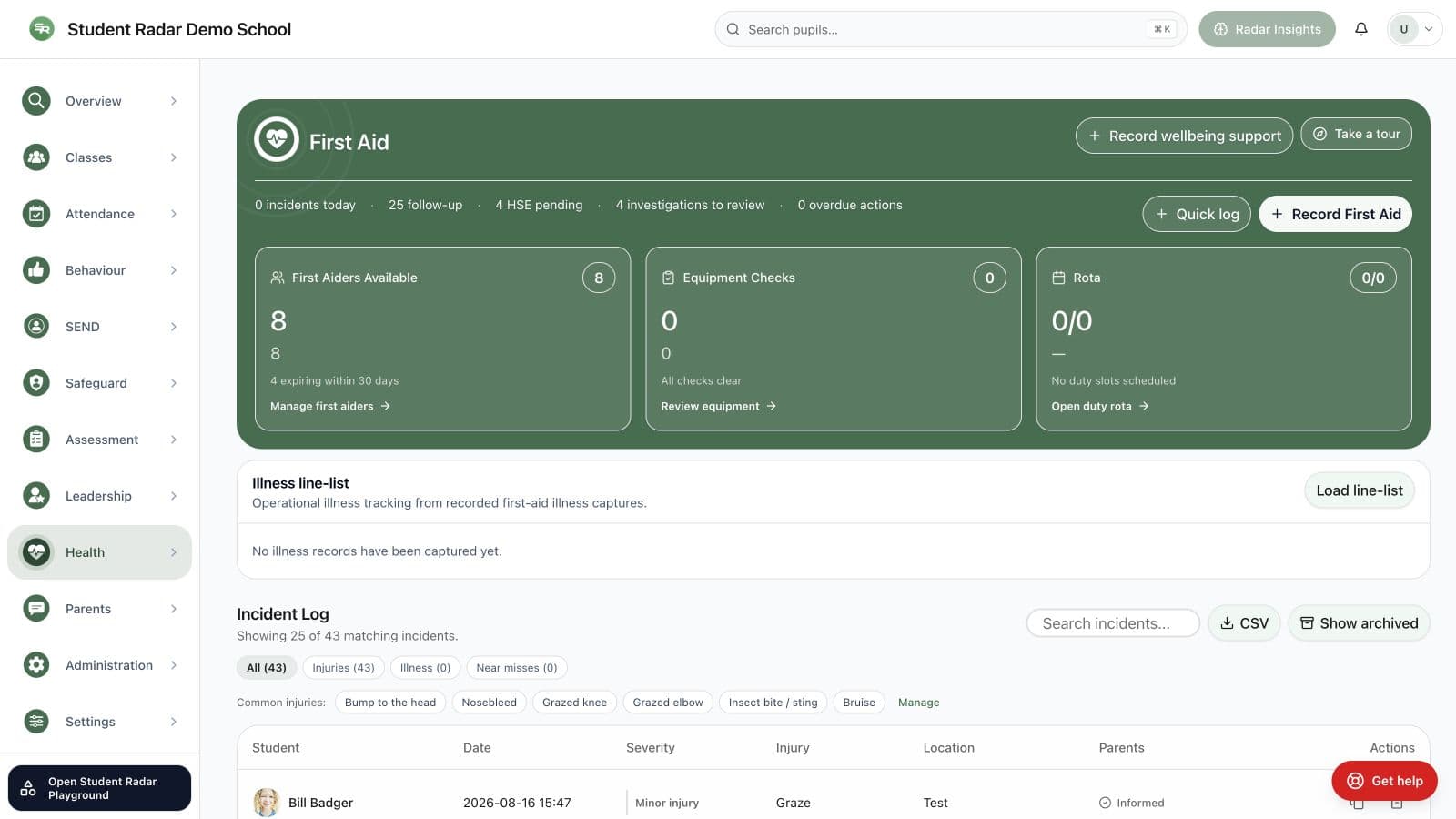This screenshot has height=819, width=1456.
Task: Filter by Grazed knee chip
Action: (574, 703)
